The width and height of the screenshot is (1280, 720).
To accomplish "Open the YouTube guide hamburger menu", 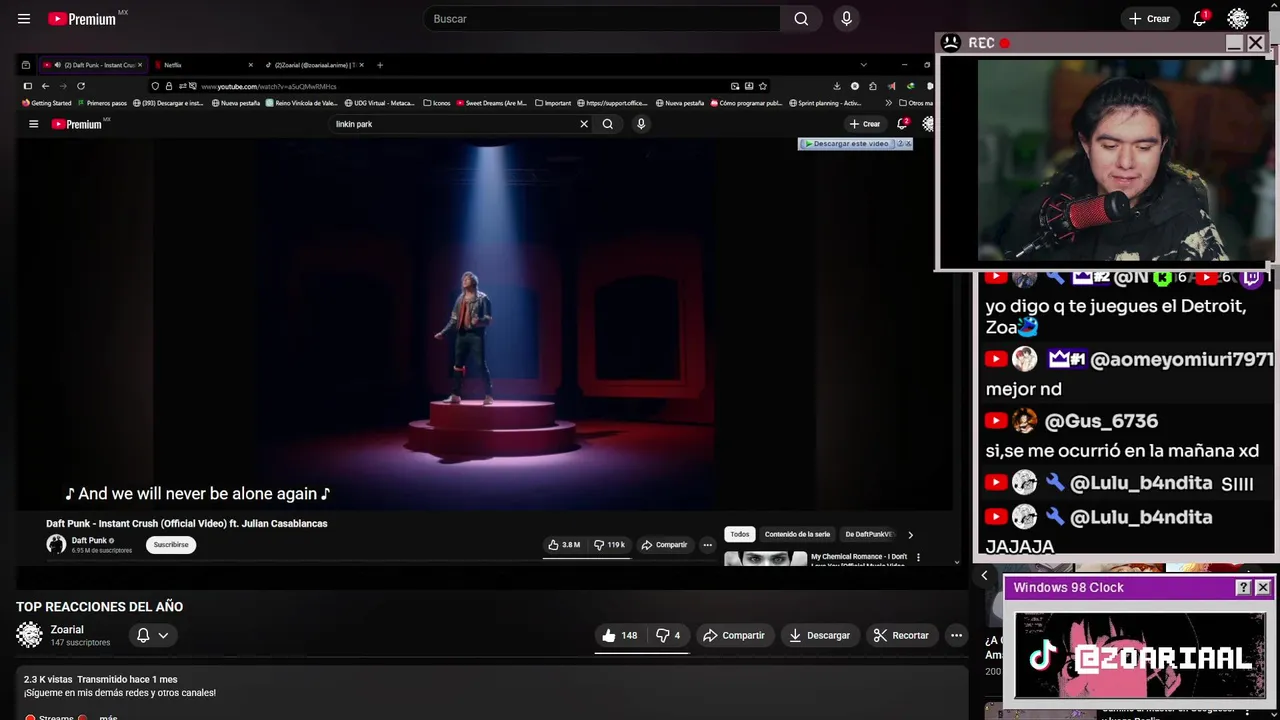I will (24, 19).
